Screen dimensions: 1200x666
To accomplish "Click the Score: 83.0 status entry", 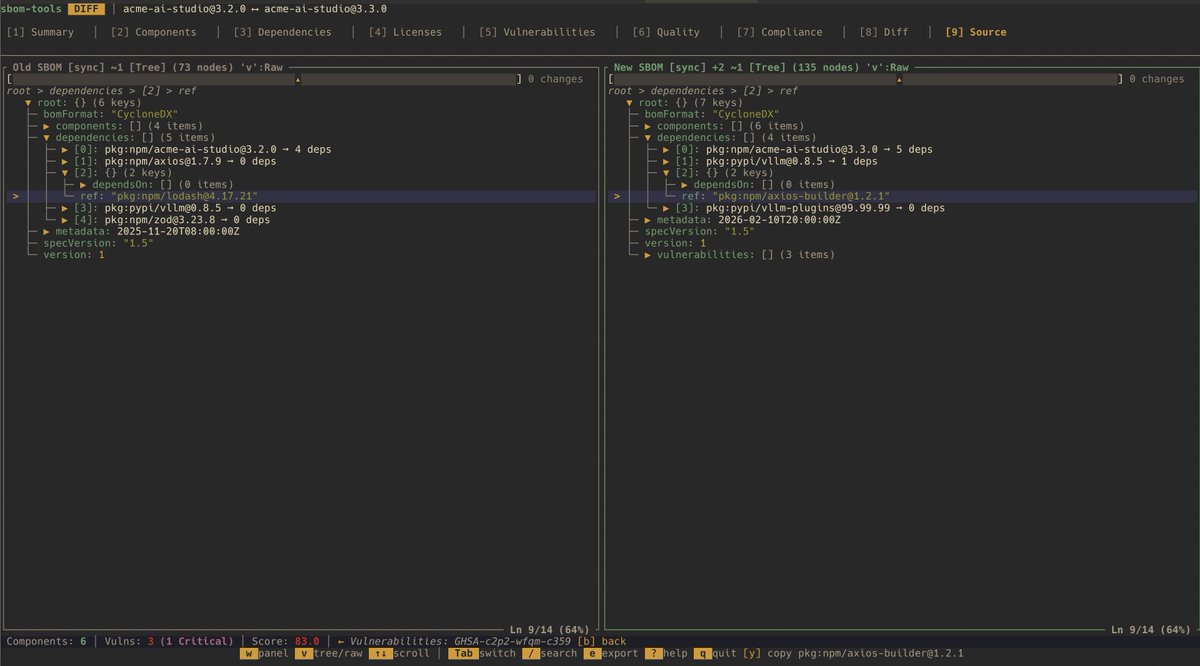I will (287, 642).
